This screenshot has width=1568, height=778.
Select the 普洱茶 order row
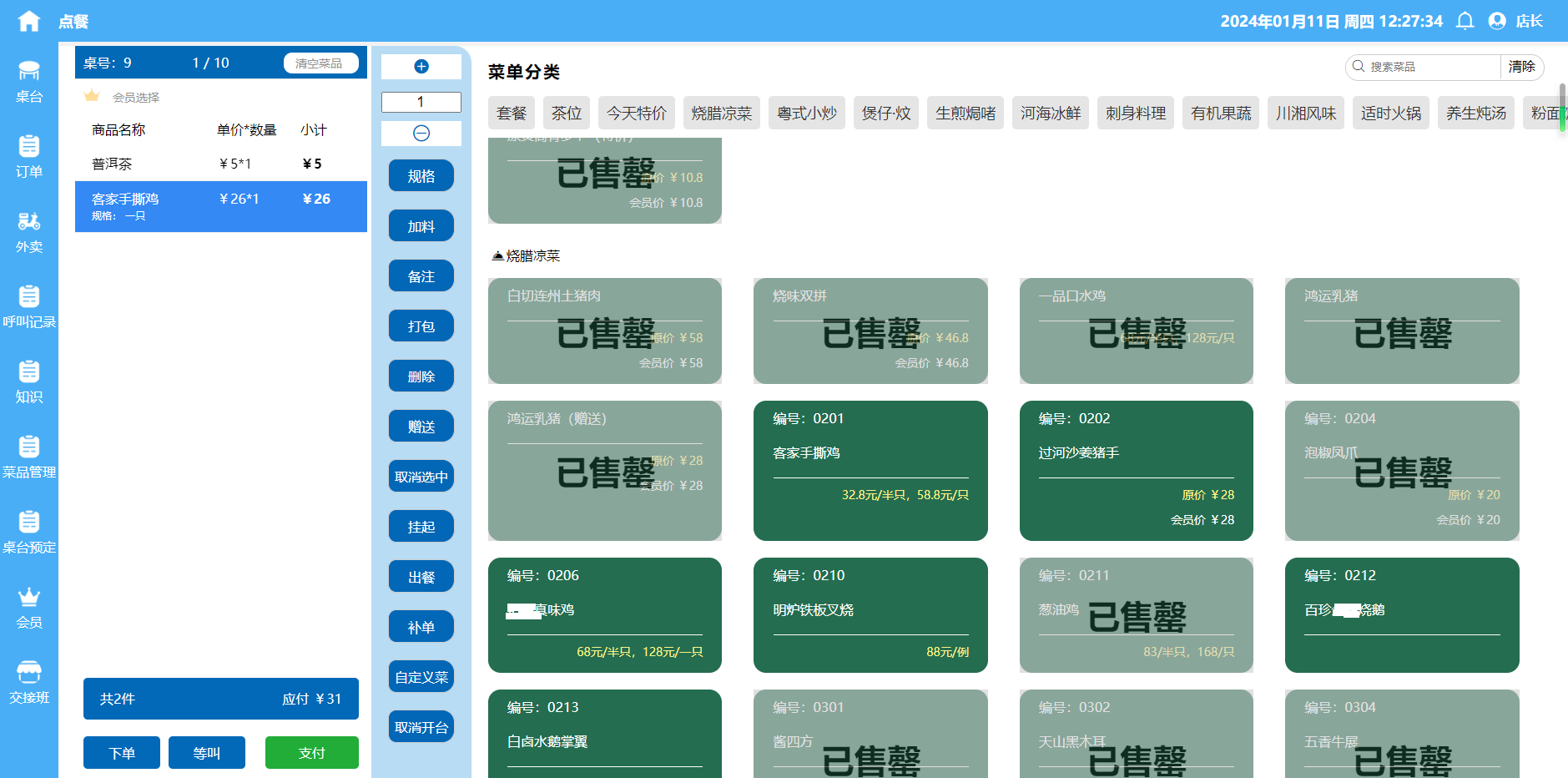[x=221, y=164]
